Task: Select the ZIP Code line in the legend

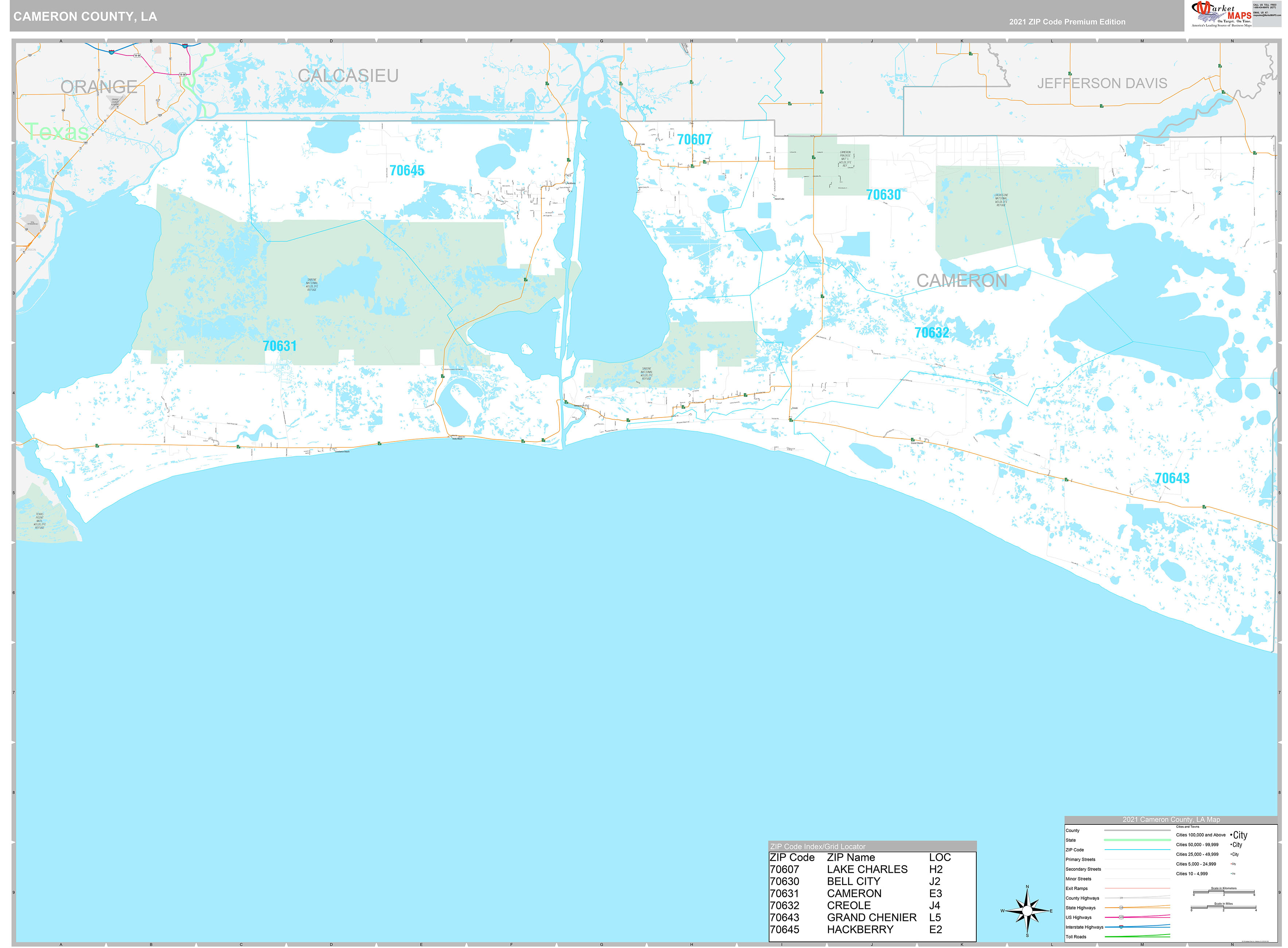Action: (x=1137, y=850)
